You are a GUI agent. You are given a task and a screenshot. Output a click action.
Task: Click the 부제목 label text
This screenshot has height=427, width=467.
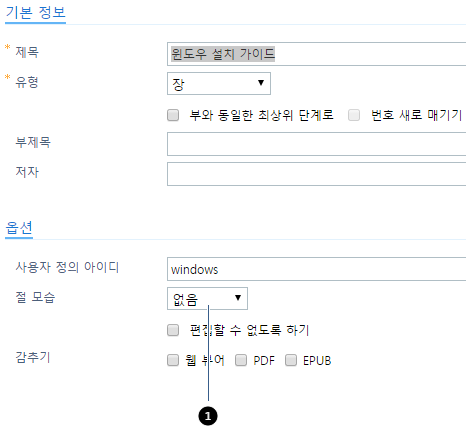pyautogui.click(x=33, y=142)
